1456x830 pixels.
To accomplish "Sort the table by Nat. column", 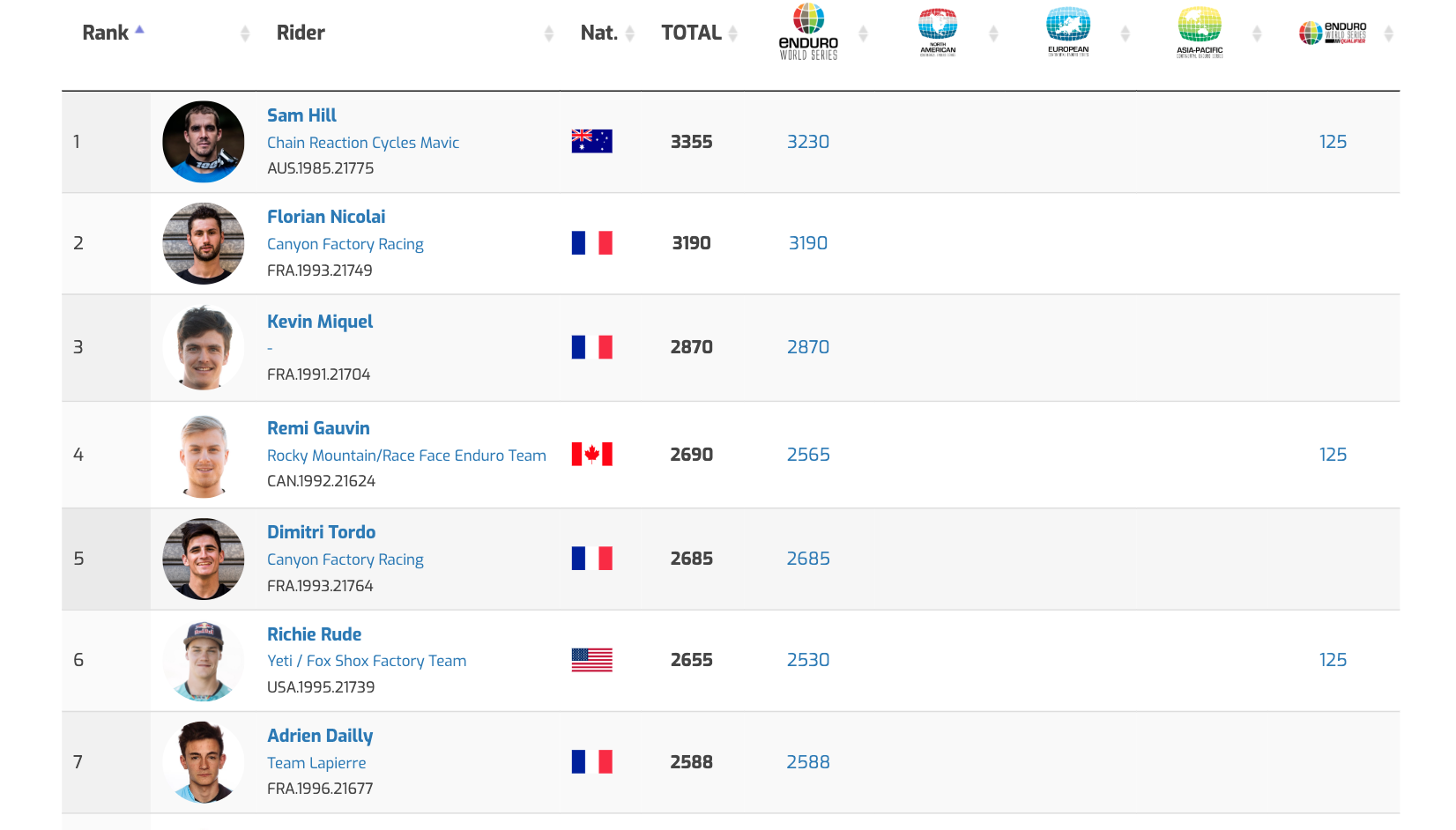I will tap(599, 33).
